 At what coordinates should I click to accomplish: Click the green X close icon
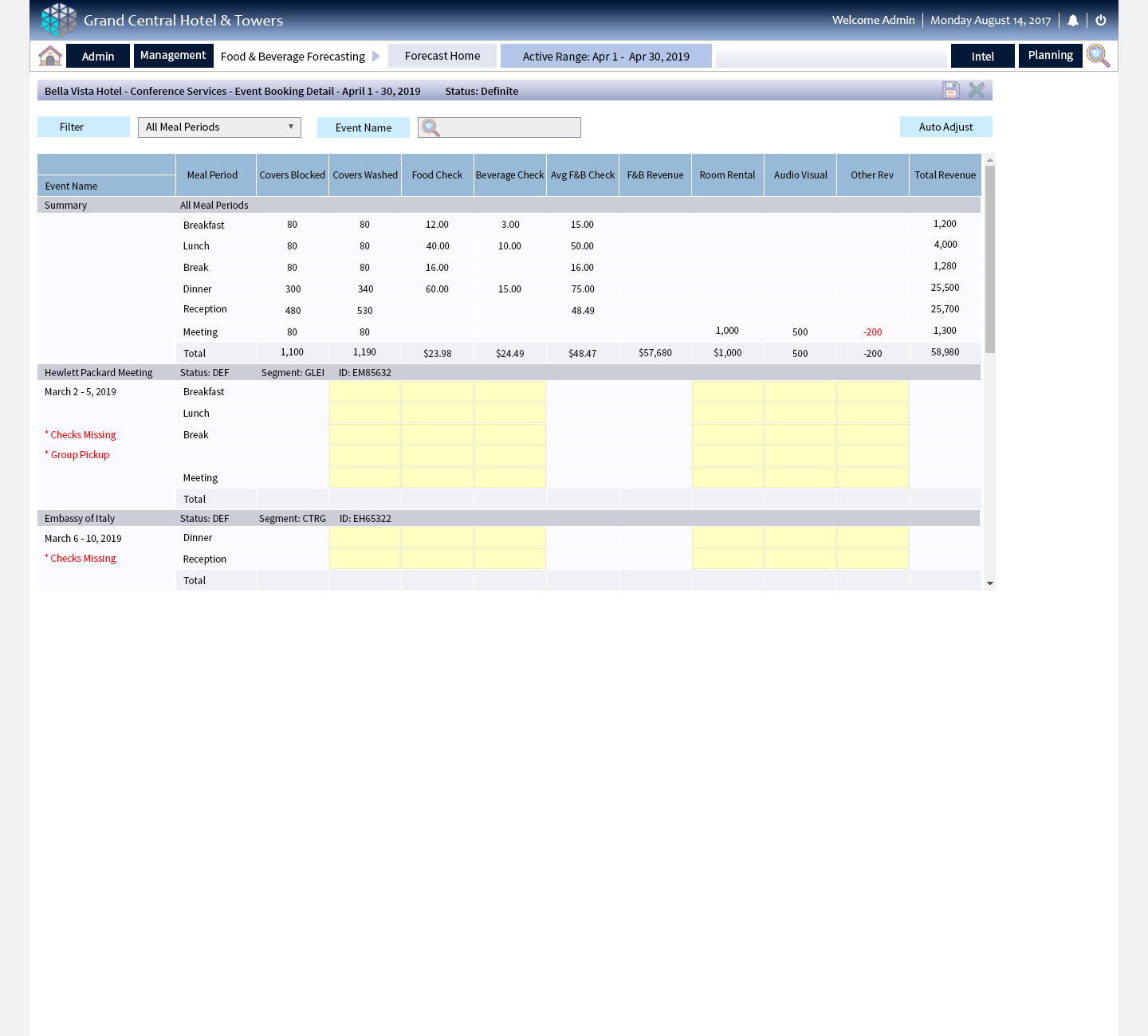click(977, 91)
